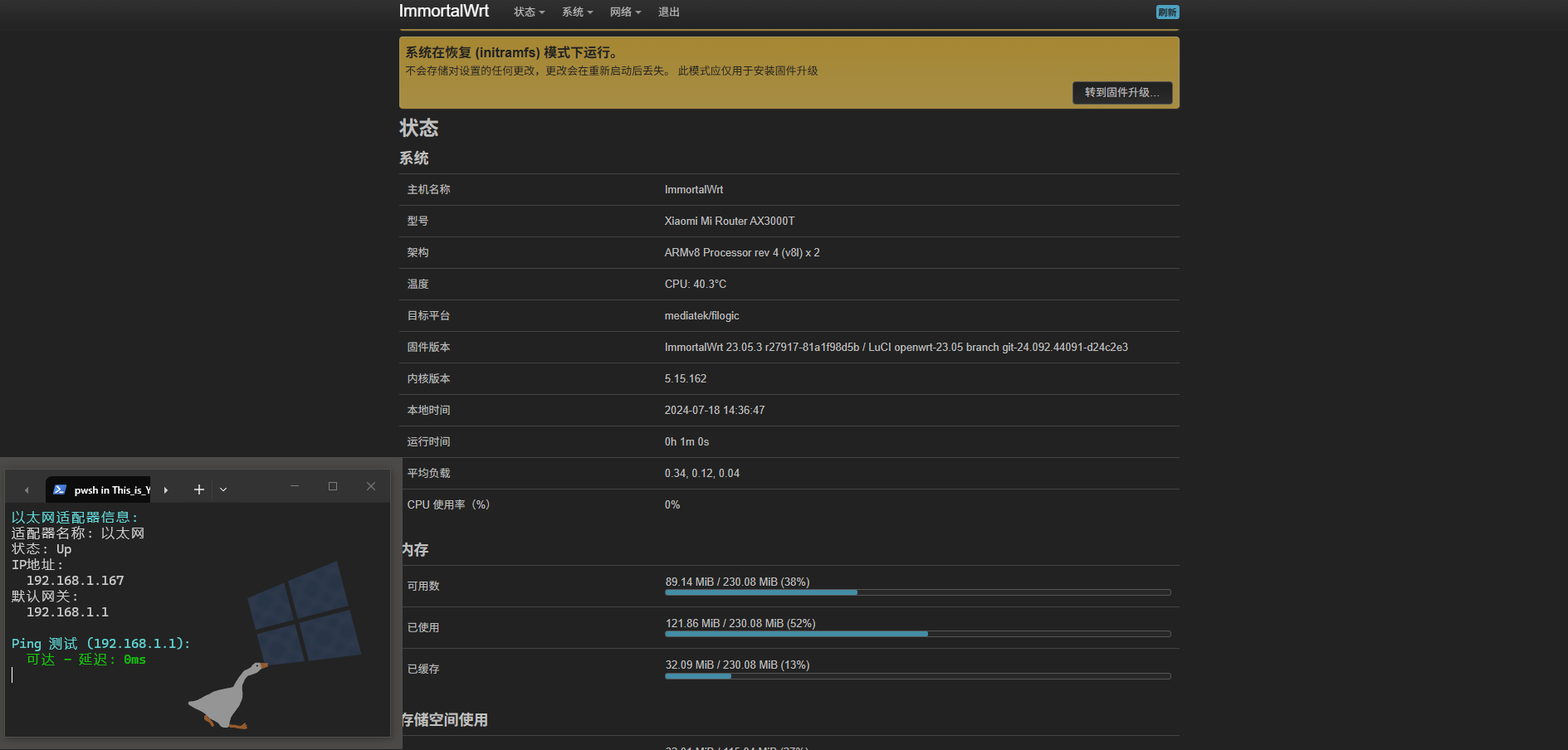Viewport: 1568px width, 750px height.
Task: Minimize the terminal window
Action: point(295,487)
